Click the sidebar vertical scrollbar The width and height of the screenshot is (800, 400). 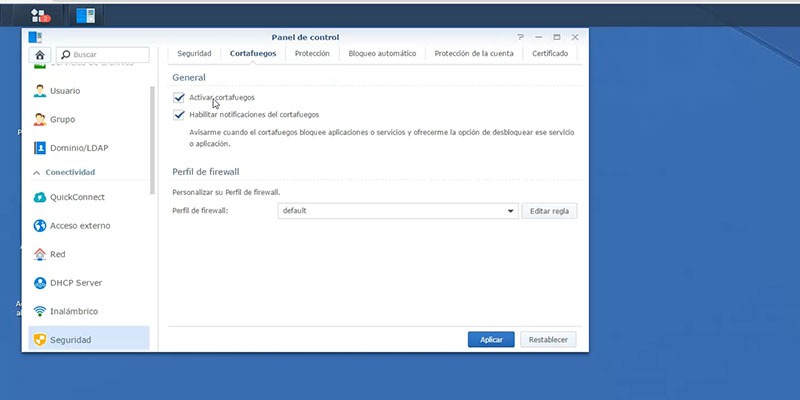coord(152,140)
